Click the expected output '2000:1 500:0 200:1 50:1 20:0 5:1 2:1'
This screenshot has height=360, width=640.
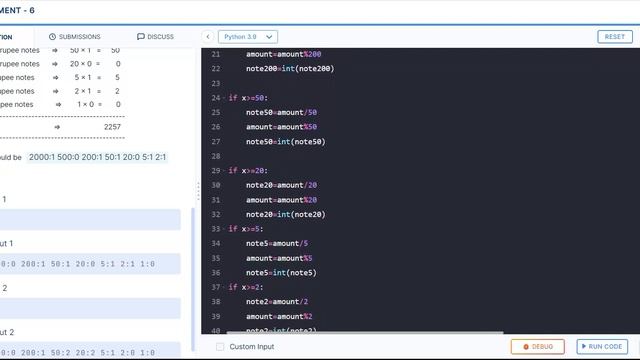(97, 157)
